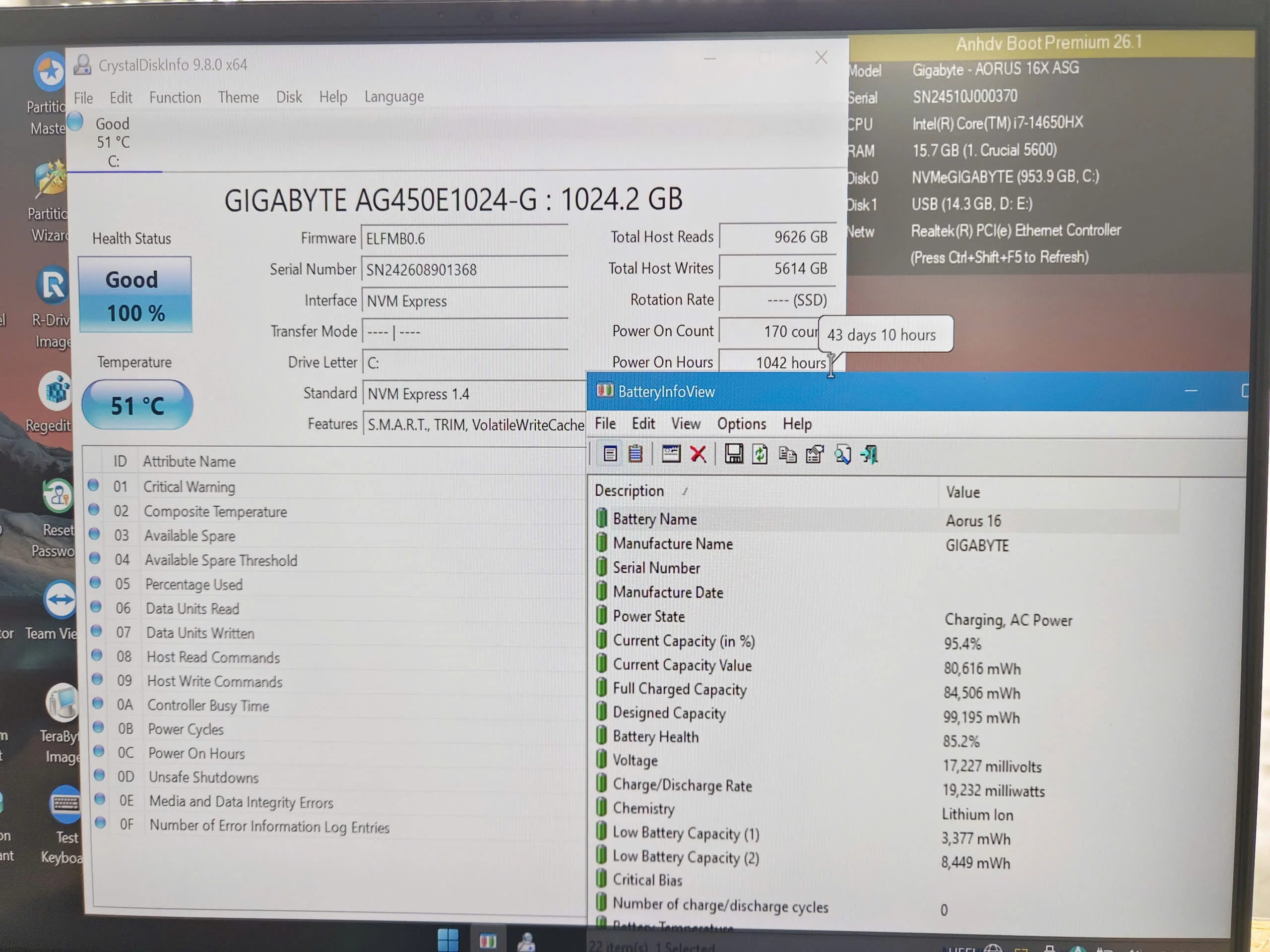Click Show Battery Log icon in BatteryInfoView toolbar
This screenshot has width=1270, height=952.
pos(635,455)
